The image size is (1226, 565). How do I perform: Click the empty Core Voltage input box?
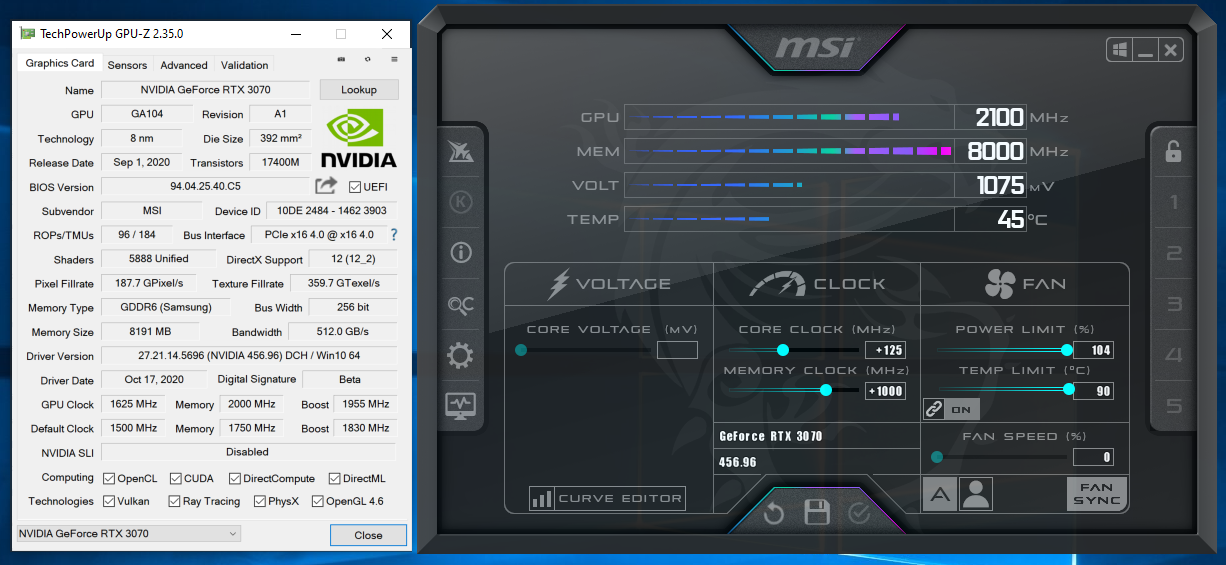677,350
